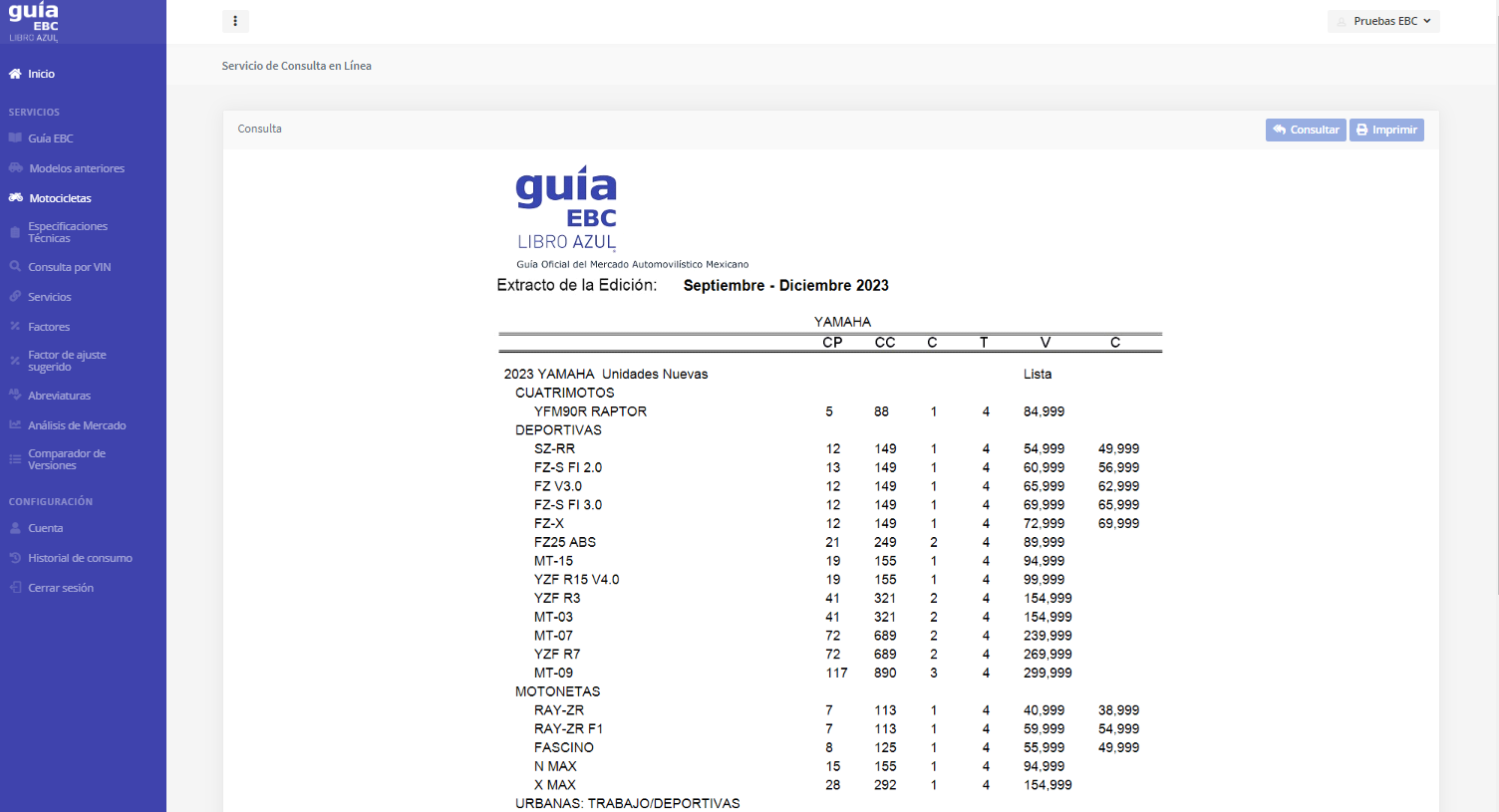This screenshot has width=1499, height=812.
Task: Click the exit icon beside Cerrar sesión
Action: 15,588
